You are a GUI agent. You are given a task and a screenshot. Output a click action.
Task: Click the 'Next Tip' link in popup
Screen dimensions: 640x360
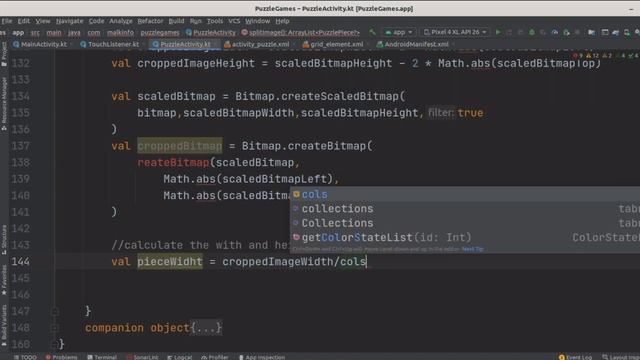(x=473, y=249)
